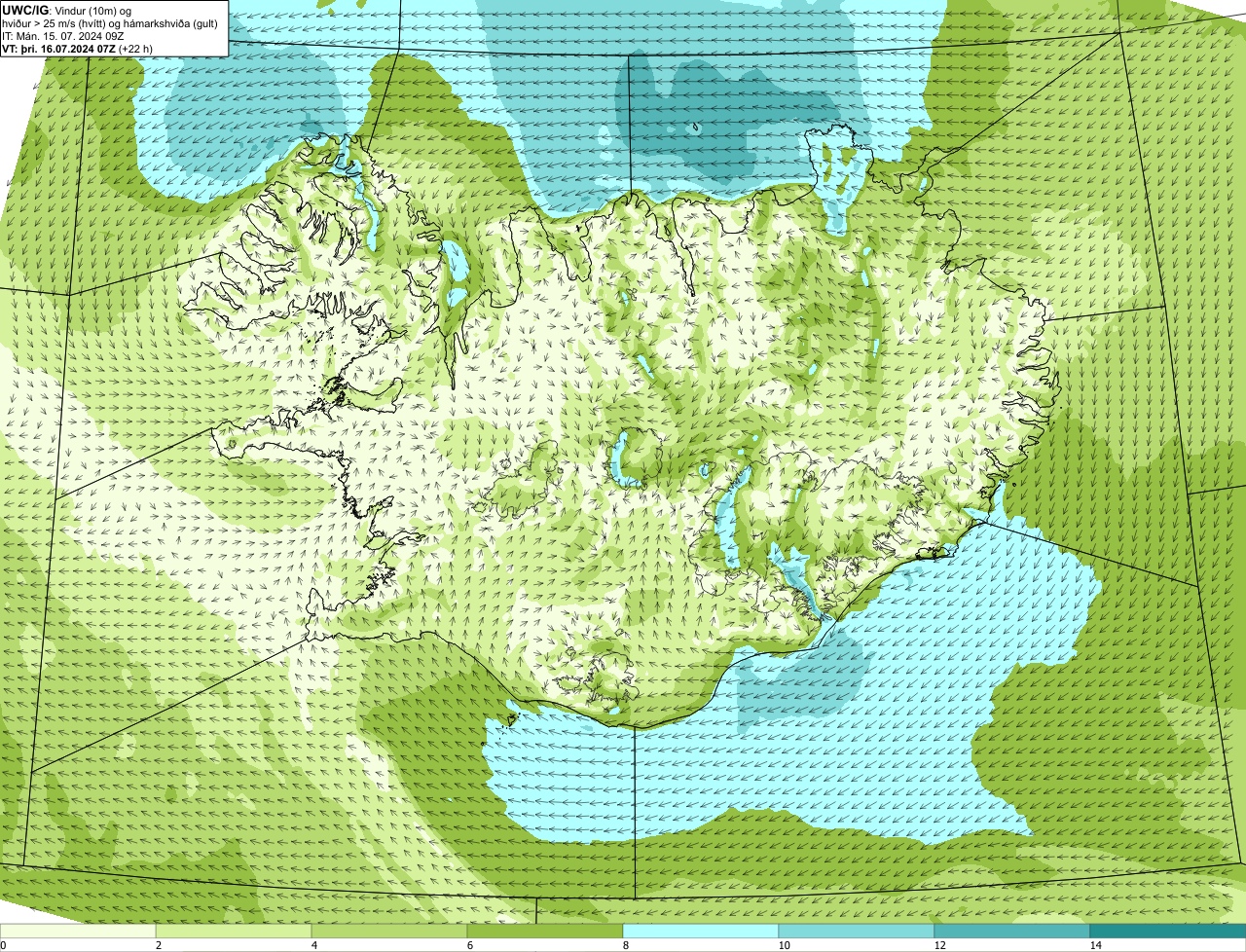
Task: Click the 8–10 m/s light cyan legend swatch
Action: [x=701, y=932]
